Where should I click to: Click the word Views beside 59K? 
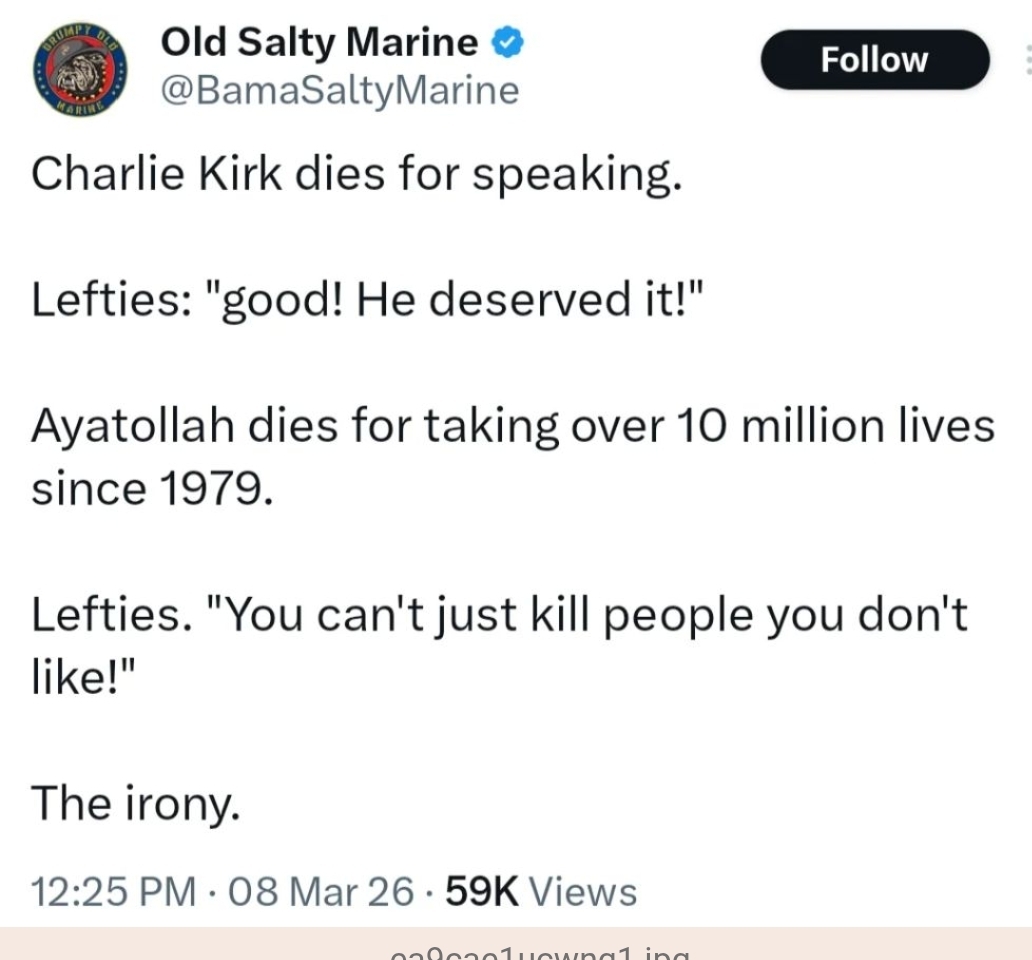tap(582, 891)
